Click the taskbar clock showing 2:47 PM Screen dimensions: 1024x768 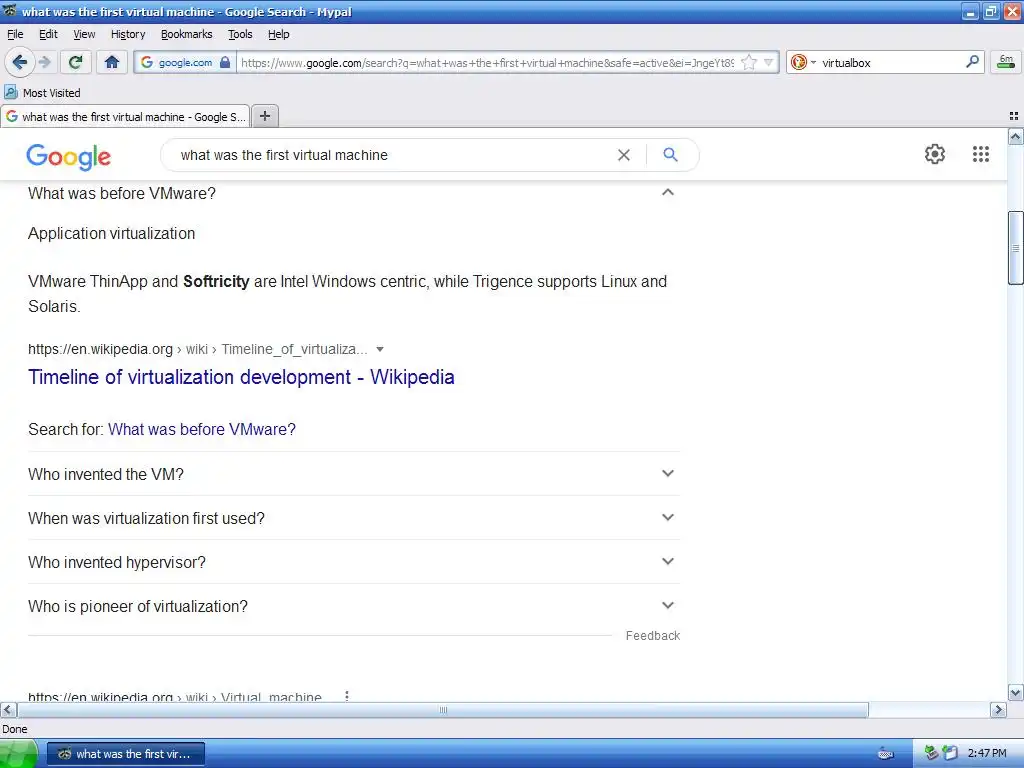coord(987,754)
